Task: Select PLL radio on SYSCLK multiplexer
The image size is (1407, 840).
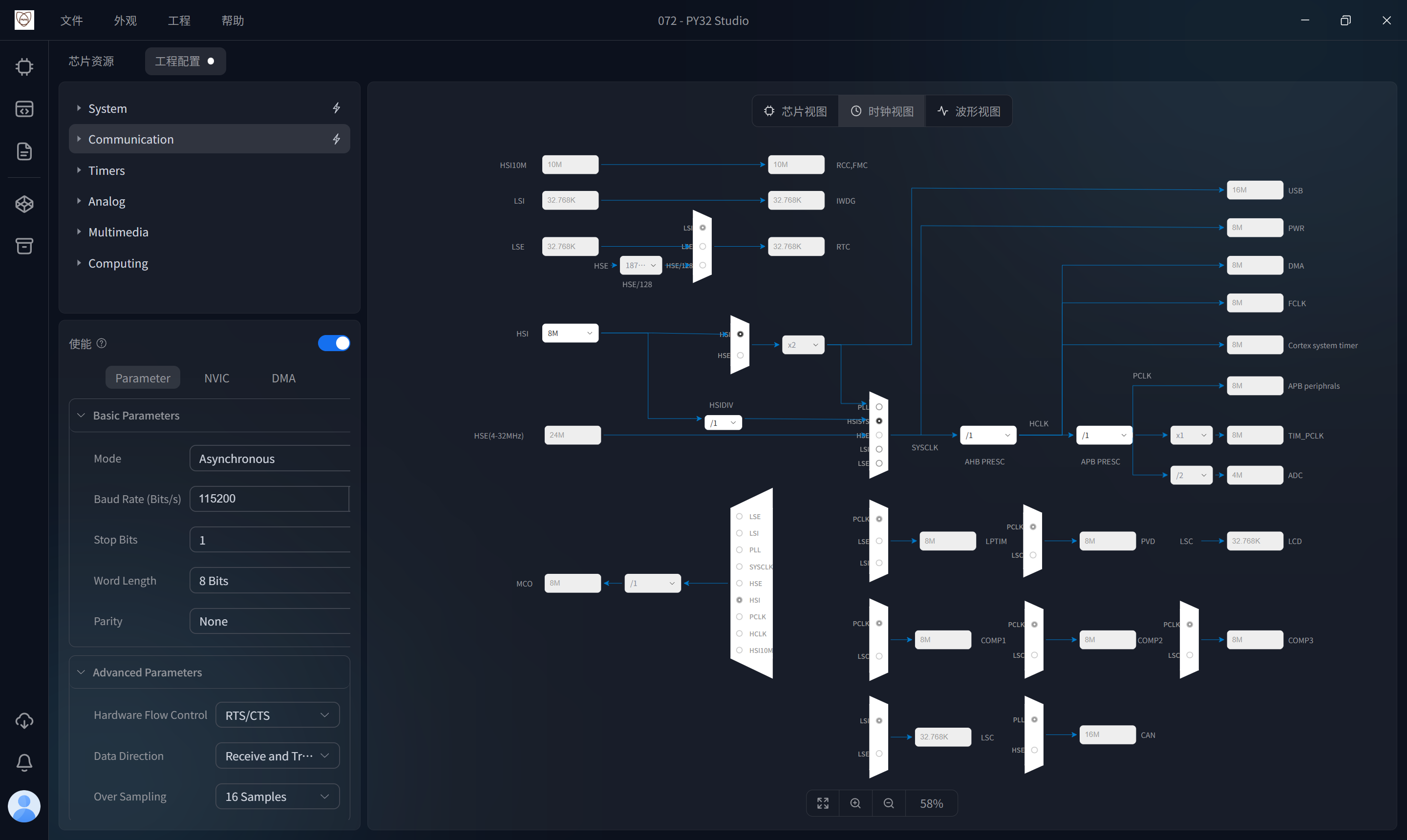Action: point(879,407)
